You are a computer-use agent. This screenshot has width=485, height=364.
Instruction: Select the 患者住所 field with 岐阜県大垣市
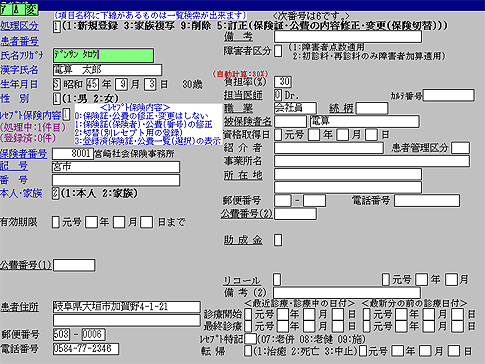tap(127, 307)
